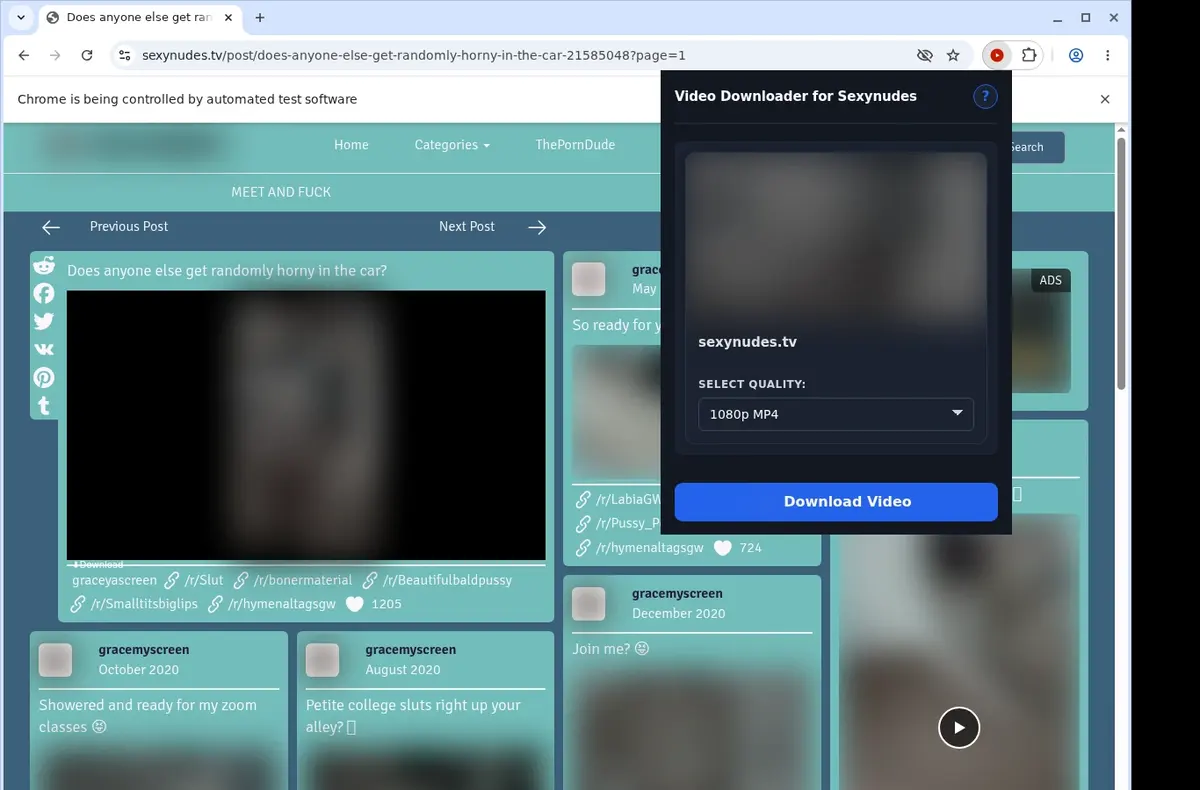1200x790 pixels.
Task: Share the post to Reddit
Action: tap(44, 265)
